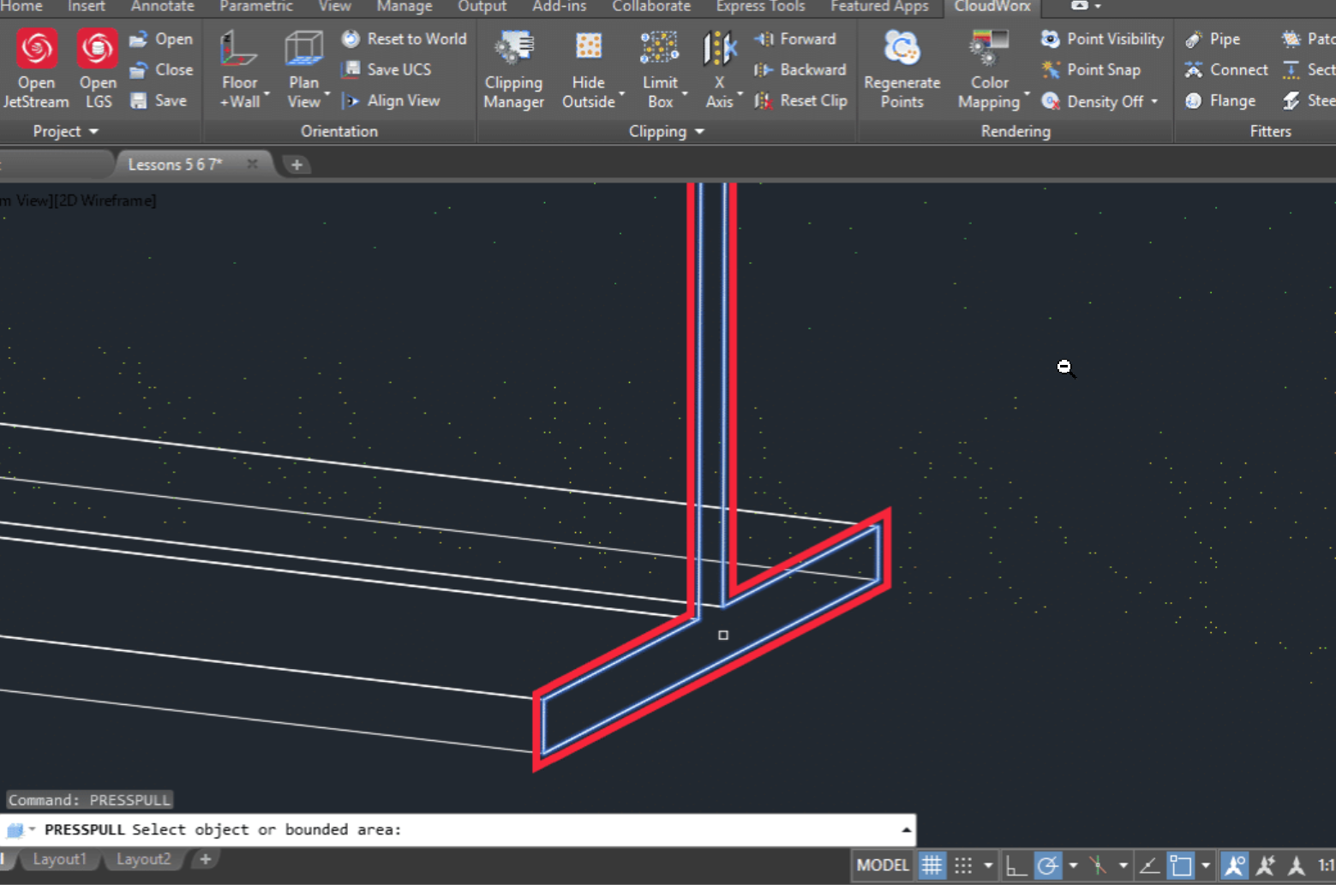This screenshot has height=896, width=1336.
Task: Toggle the drawing grid display
Action: click(932, 865)
